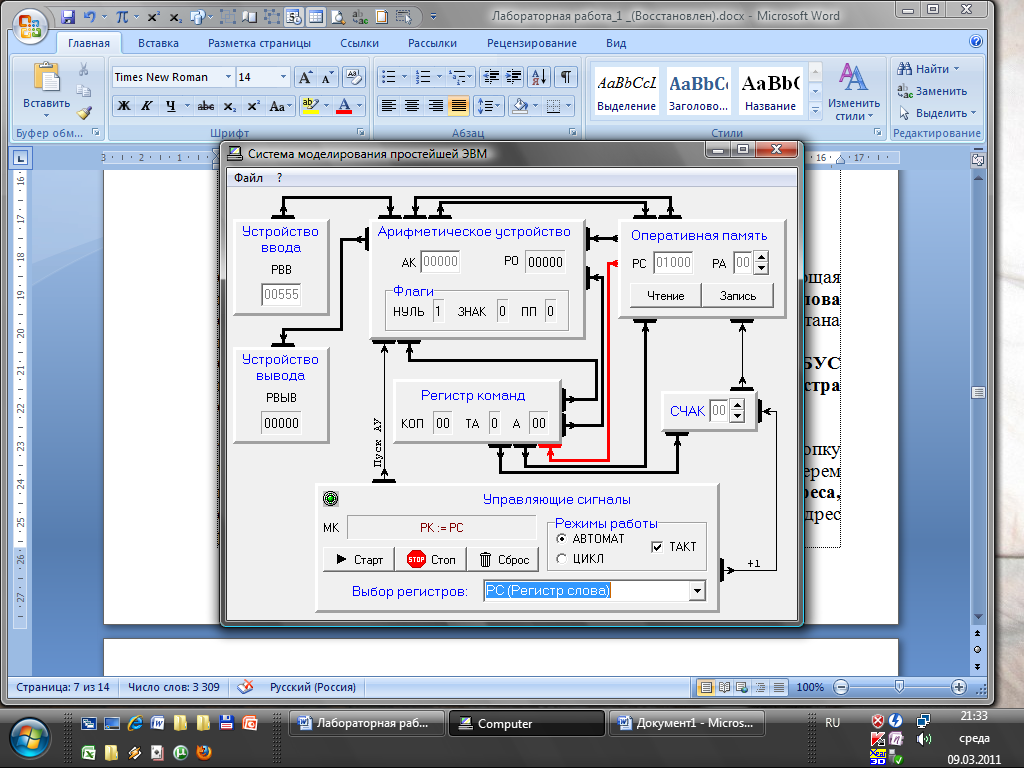Apply underline (Ч) formatting
Image resolution: width=1024 pixels, height=768 pixels.
tap(170, 106)
